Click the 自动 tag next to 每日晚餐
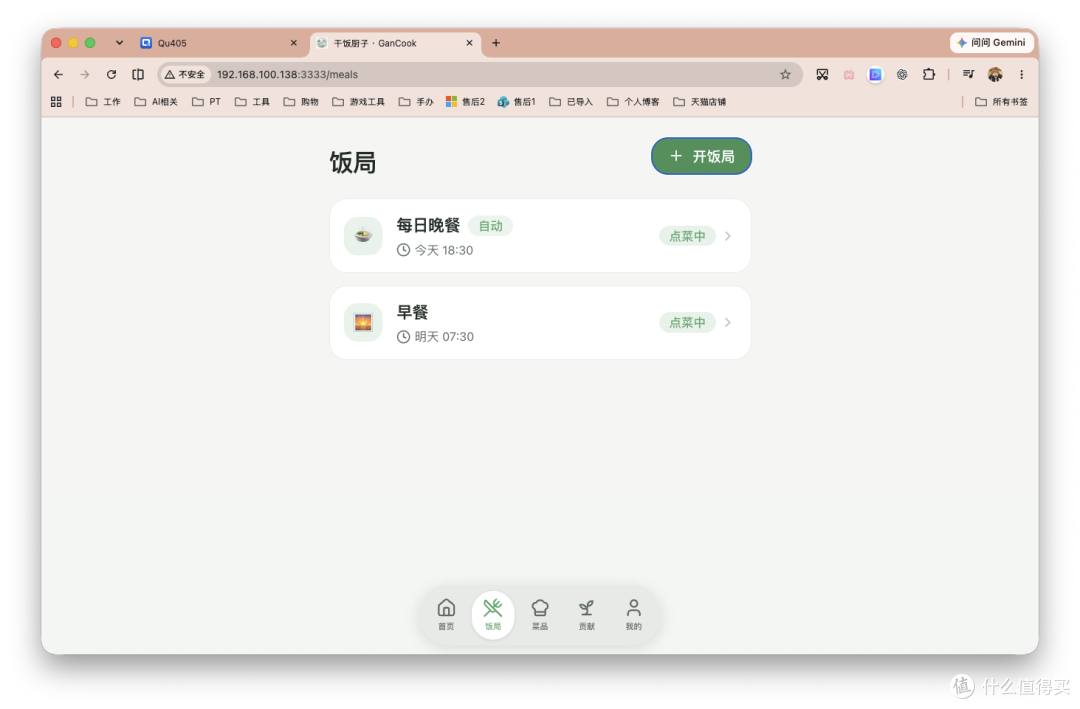The height and width of the screenshot is (709, 1080). click(x=490, y=226)
